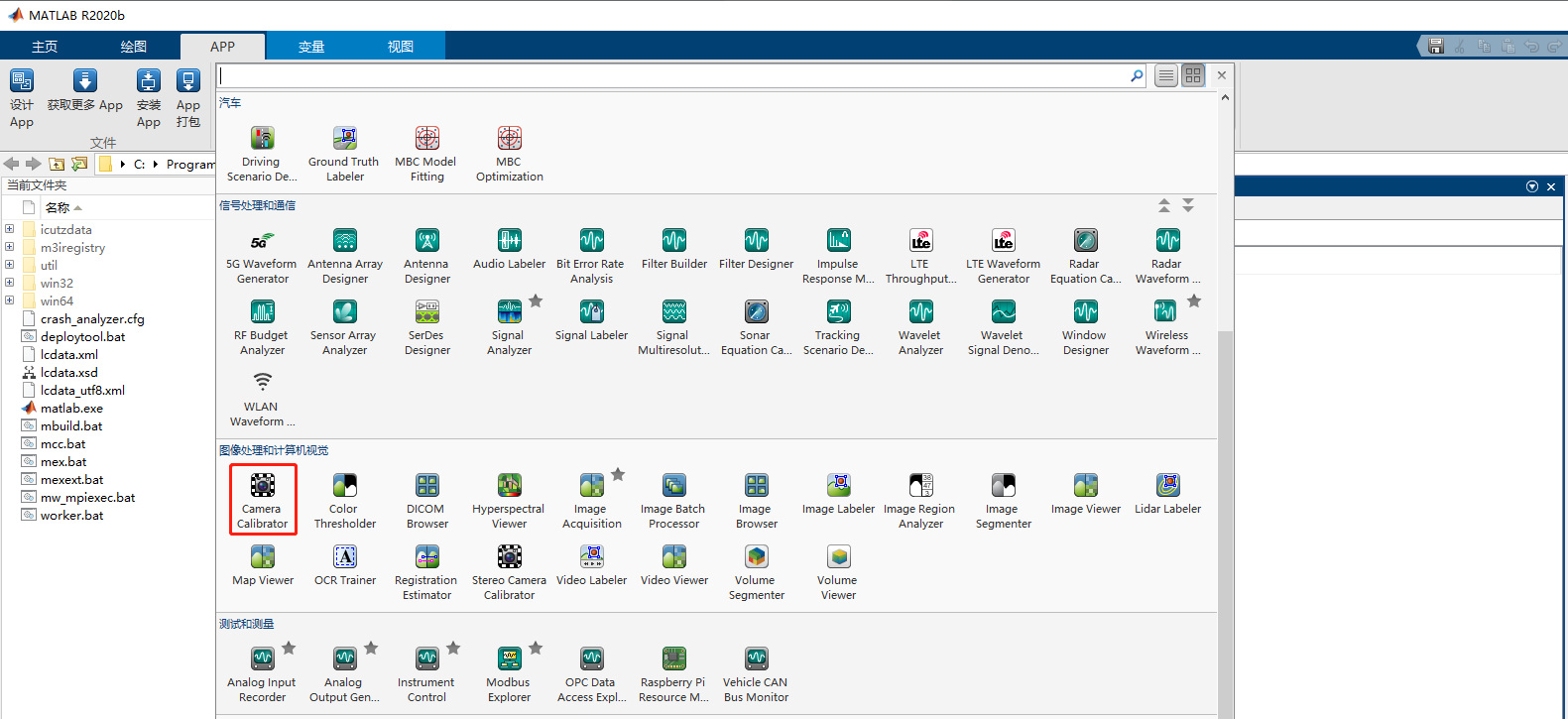Switch app gallery to list view

[1166, 75]
